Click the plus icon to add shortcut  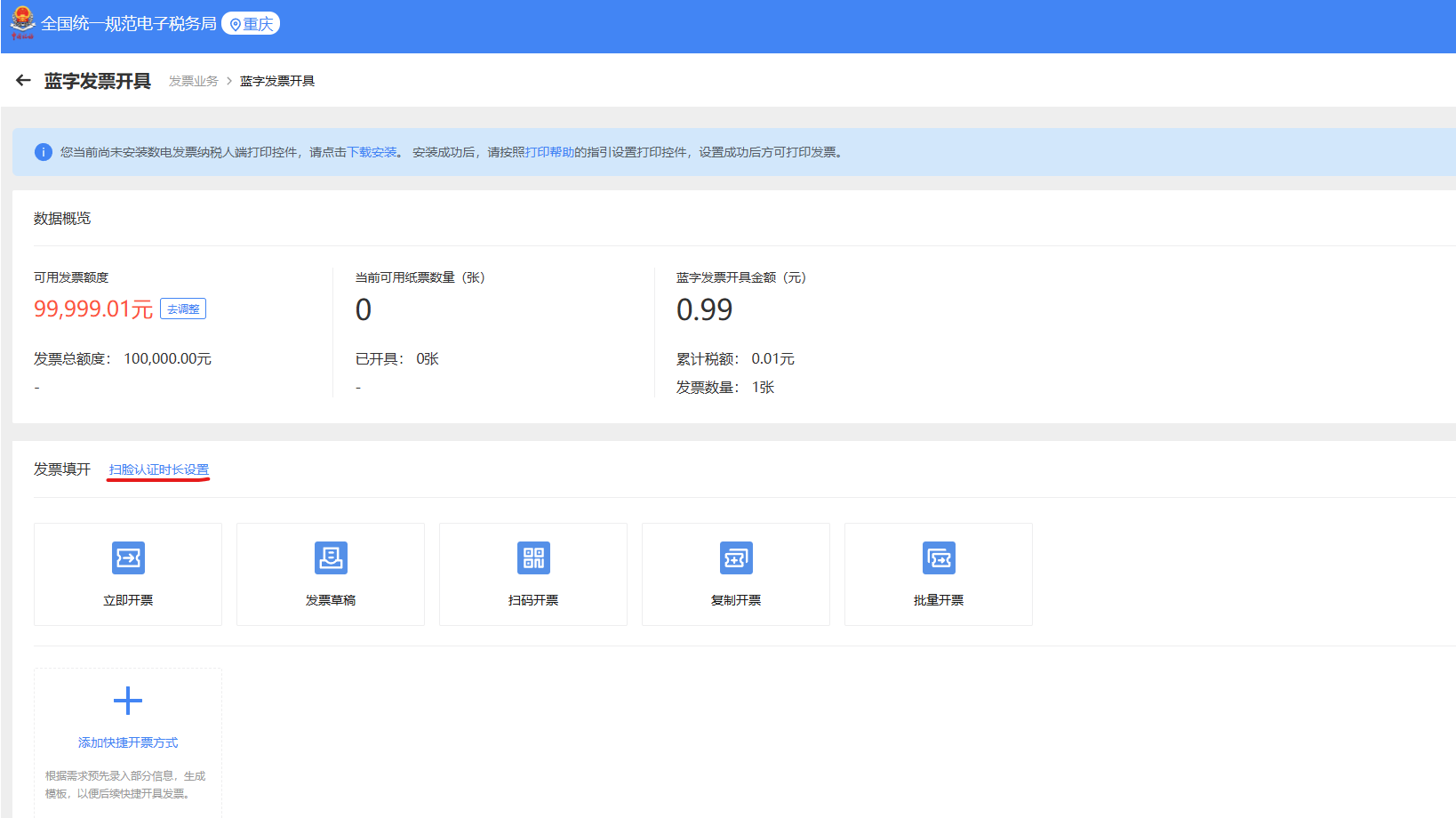click(x=128, y=701)
